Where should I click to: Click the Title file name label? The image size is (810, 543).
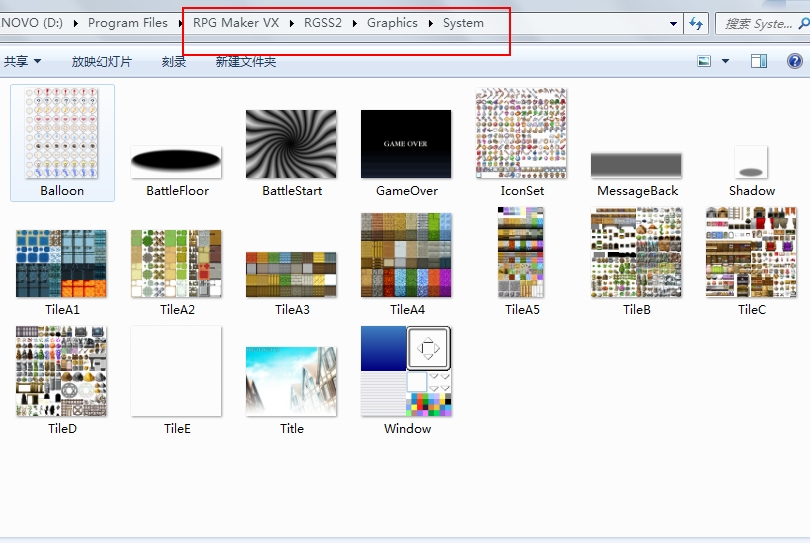pos(291,428)
